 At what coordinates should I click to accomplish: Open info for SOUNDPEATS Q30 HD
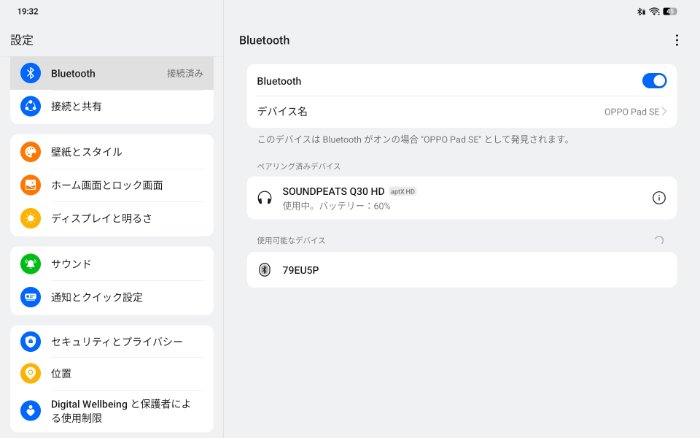(658, 198)
